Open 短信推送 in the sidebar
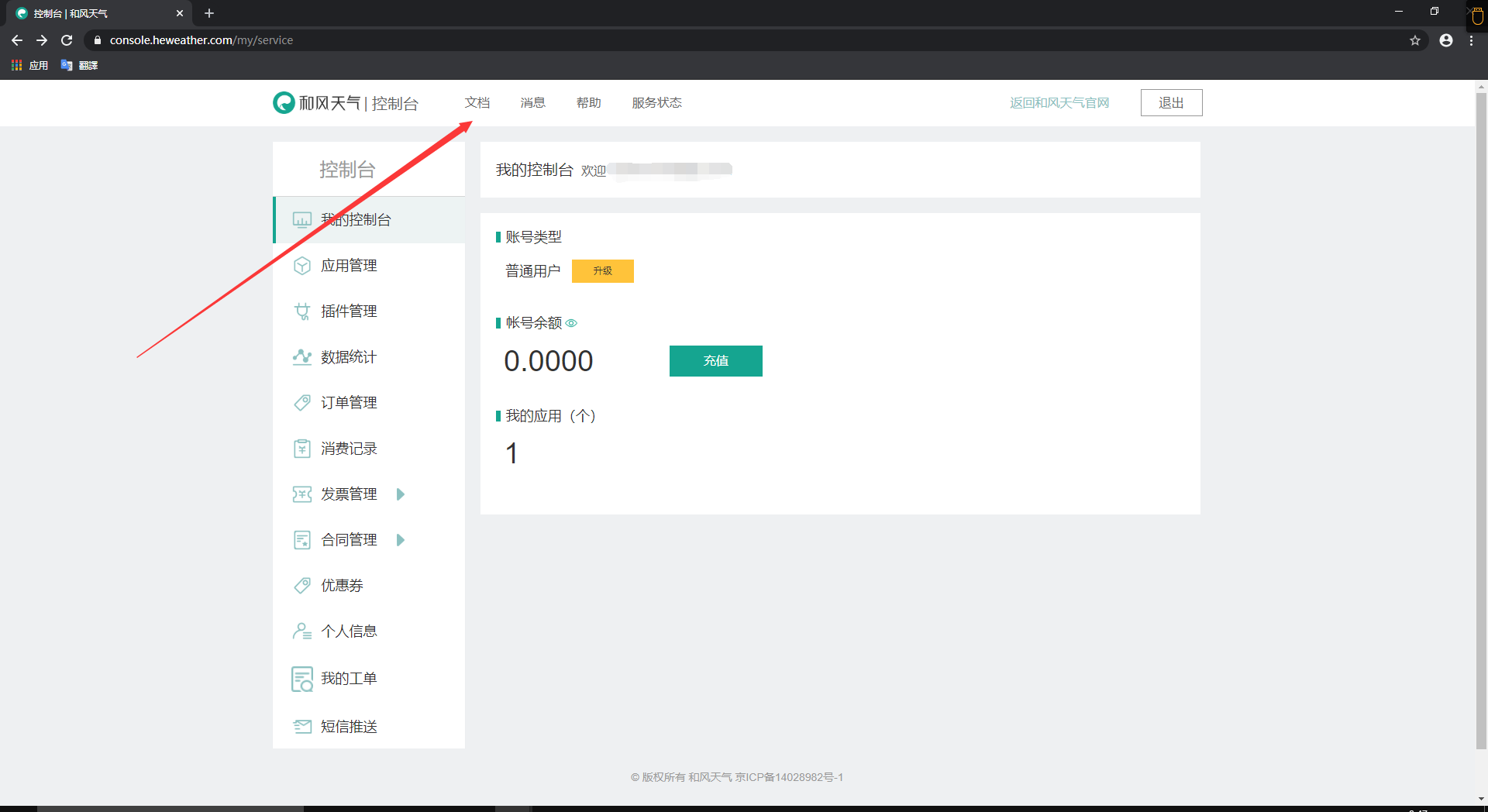1488x812 pixels. [x=369, y=727]
